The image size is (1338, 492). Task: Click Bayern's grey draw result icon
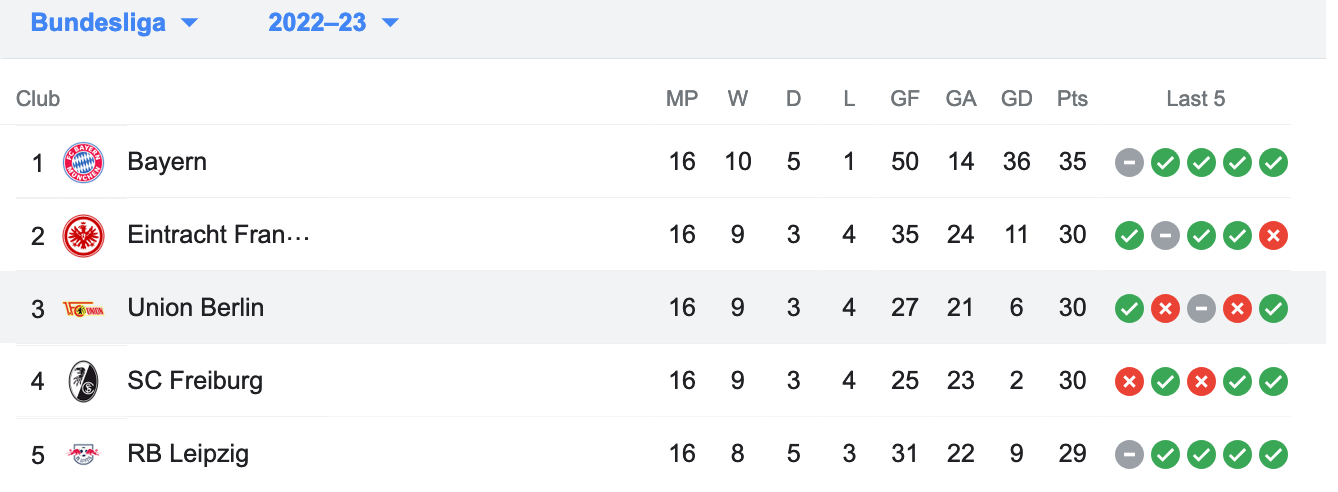click(1129, 162)
